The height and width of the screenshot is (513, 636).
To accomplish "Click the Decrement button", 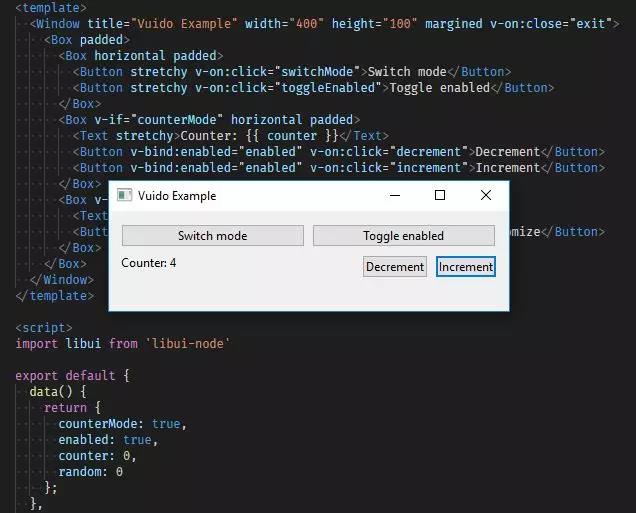I will 395,267.
